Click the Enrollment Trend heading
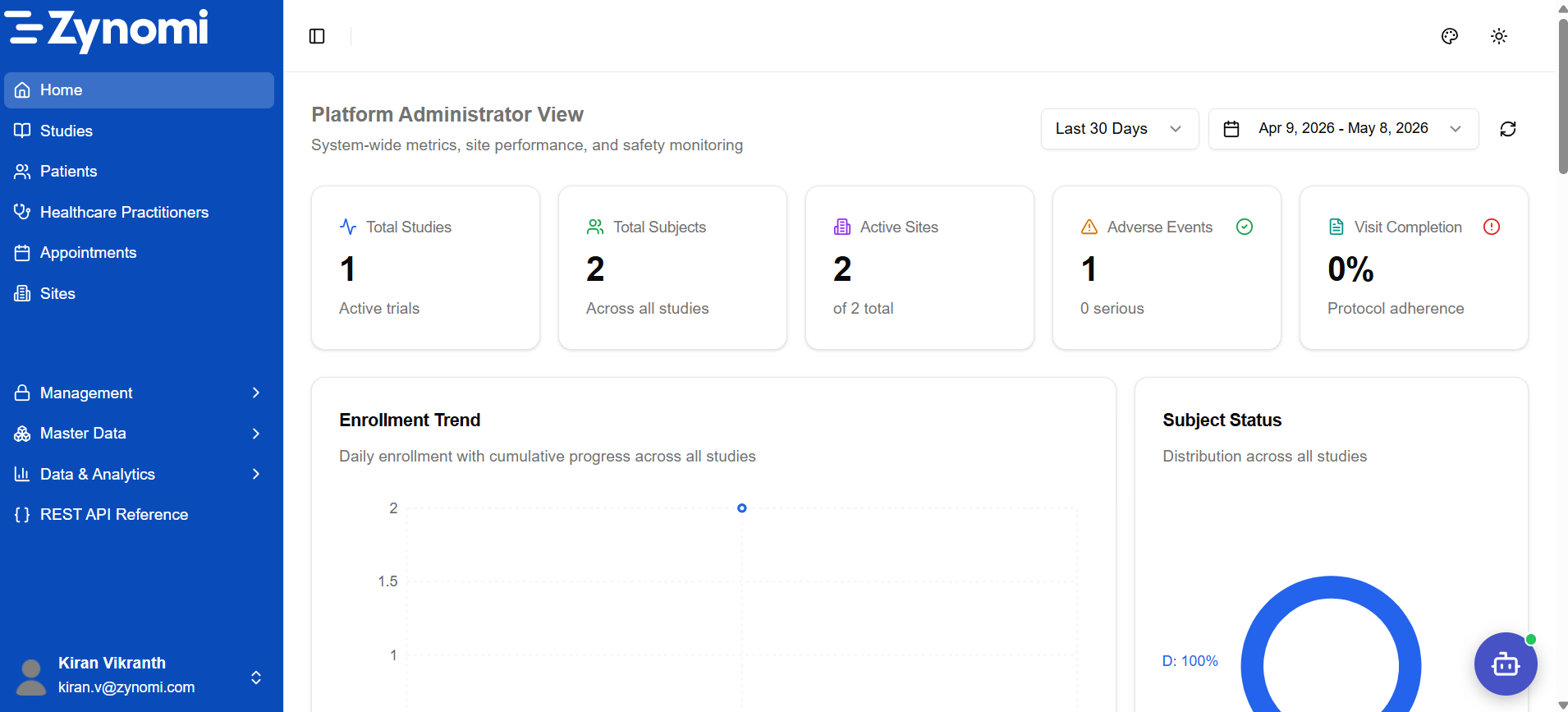The height and width of the screenshot is (712, 1568). [x=410, y=420]
